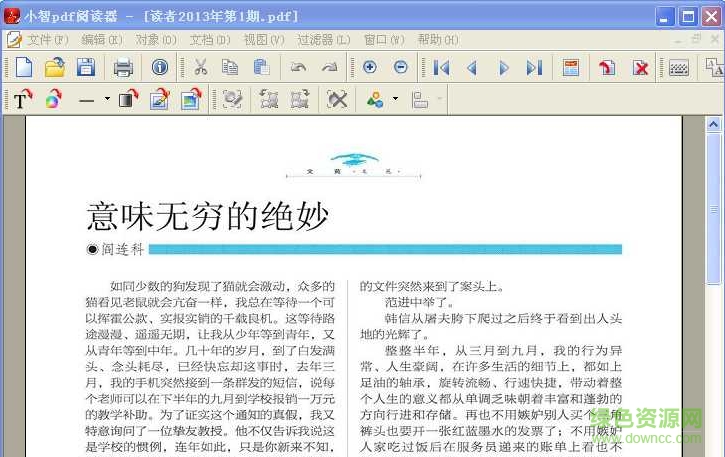Go to the next page
The height and width of the screenshot is (457, 725).
504,68
